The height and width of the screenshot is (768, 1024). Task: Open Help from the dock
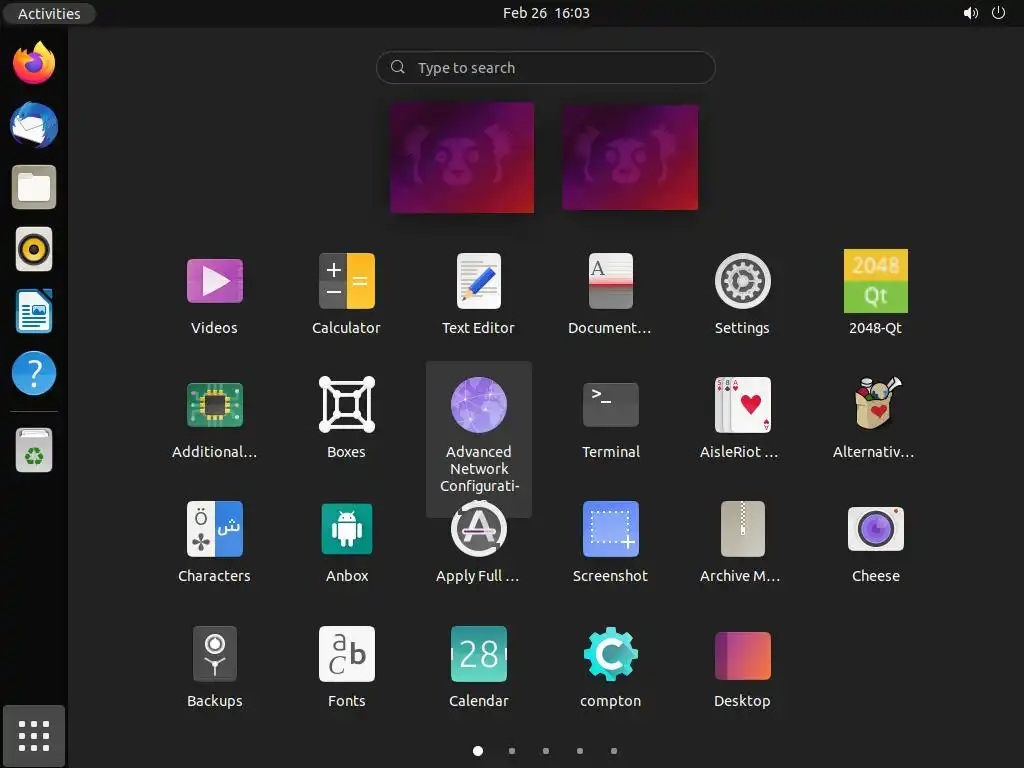coord(34,373)
